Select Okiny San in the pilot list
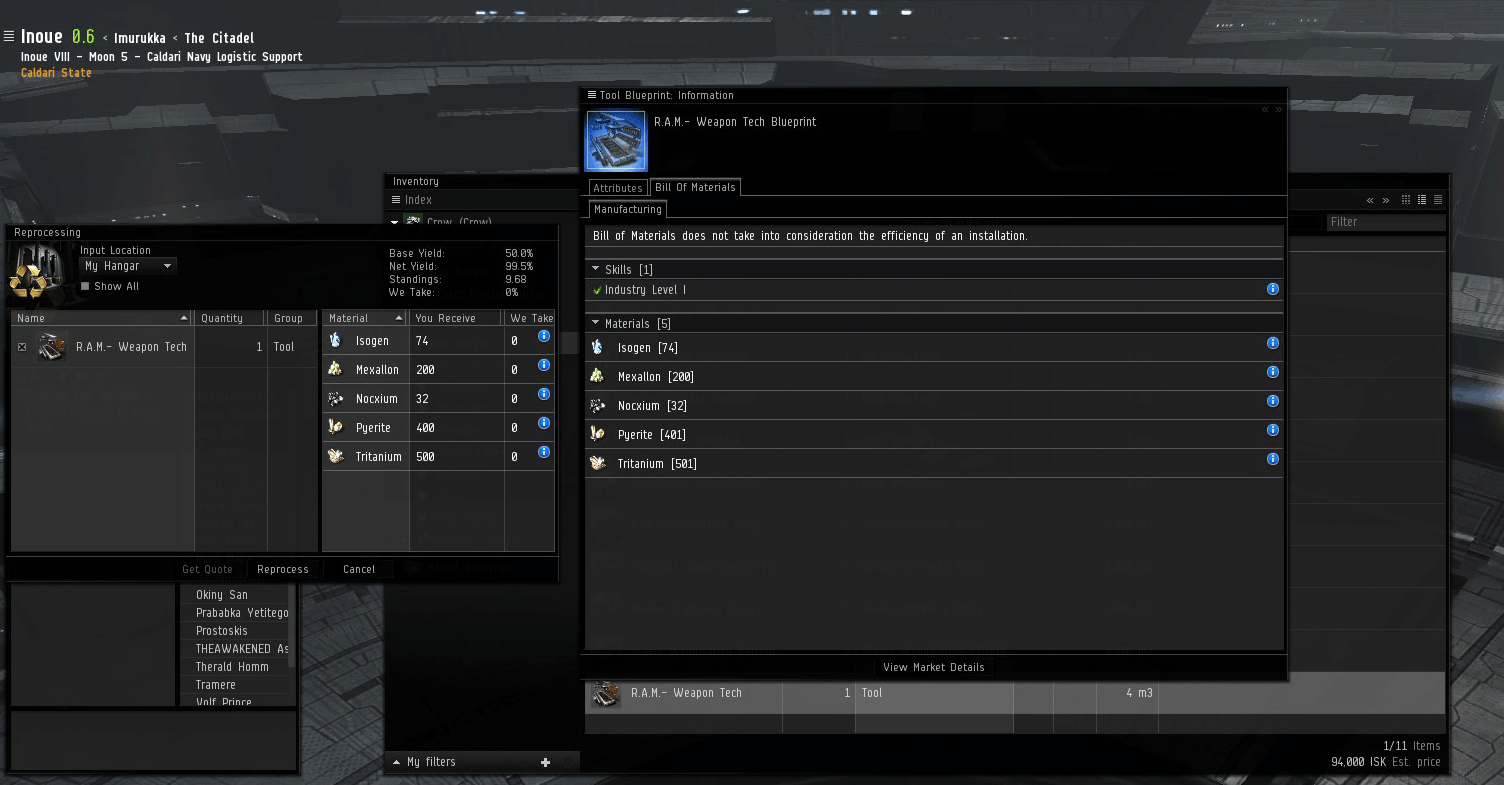Image resolution: width=1504 pixels, height=785 pixels. coord(235,595)
